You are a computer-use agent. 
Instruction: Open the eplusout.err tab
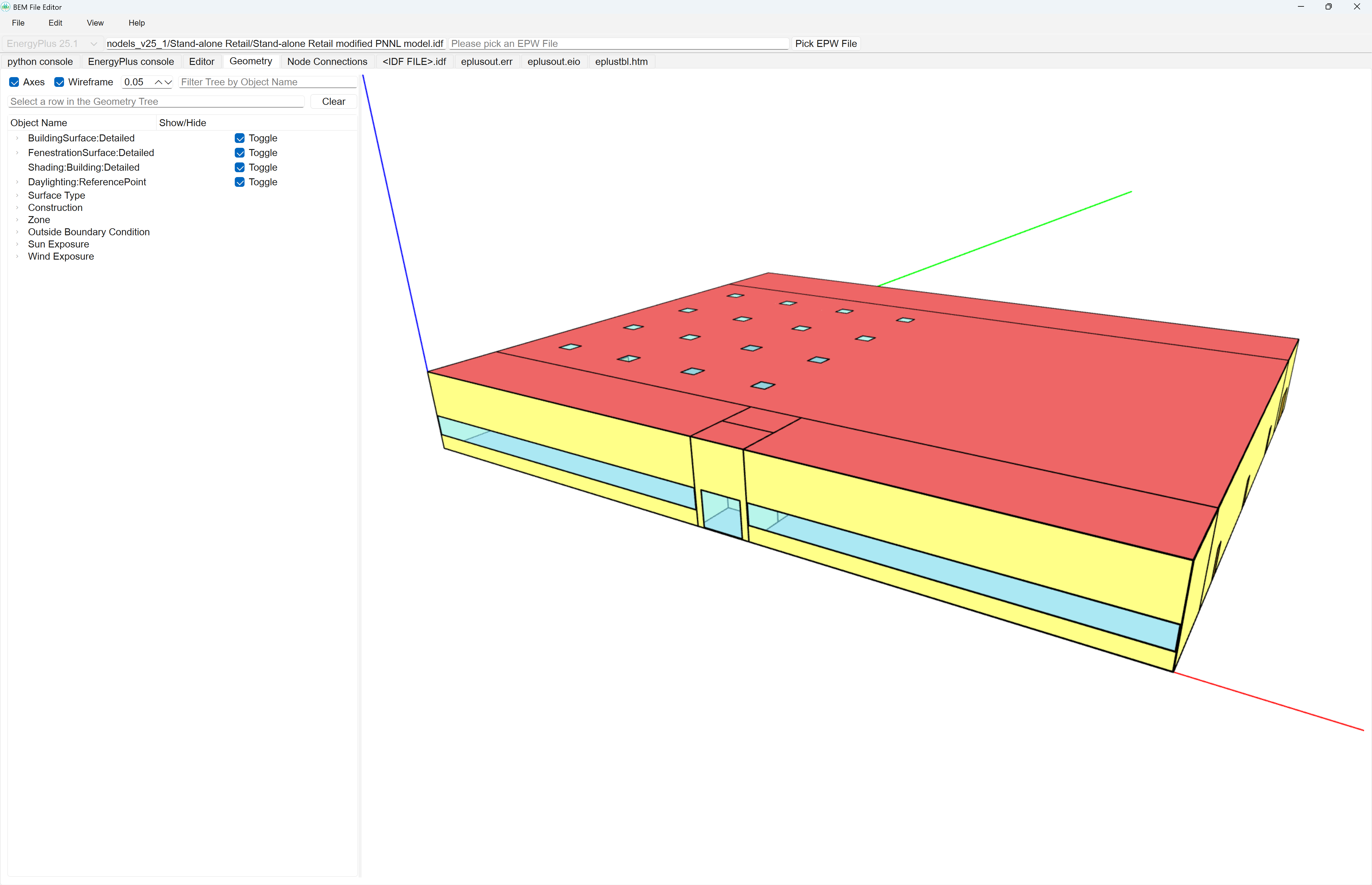pos(487,62)
